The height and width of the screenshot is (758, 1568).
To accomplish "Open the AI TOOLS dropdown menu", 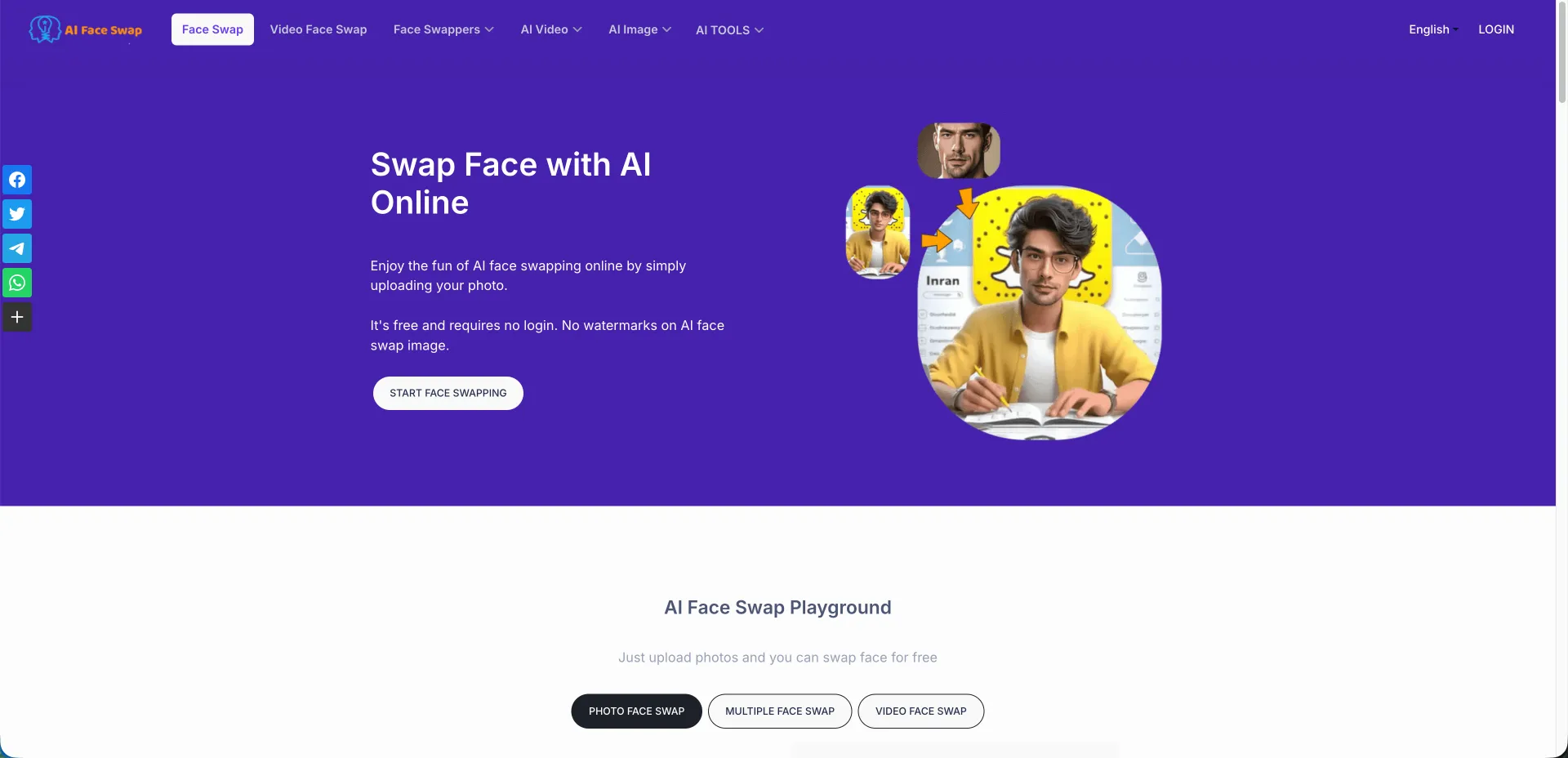I will click(x=729, y=29).
